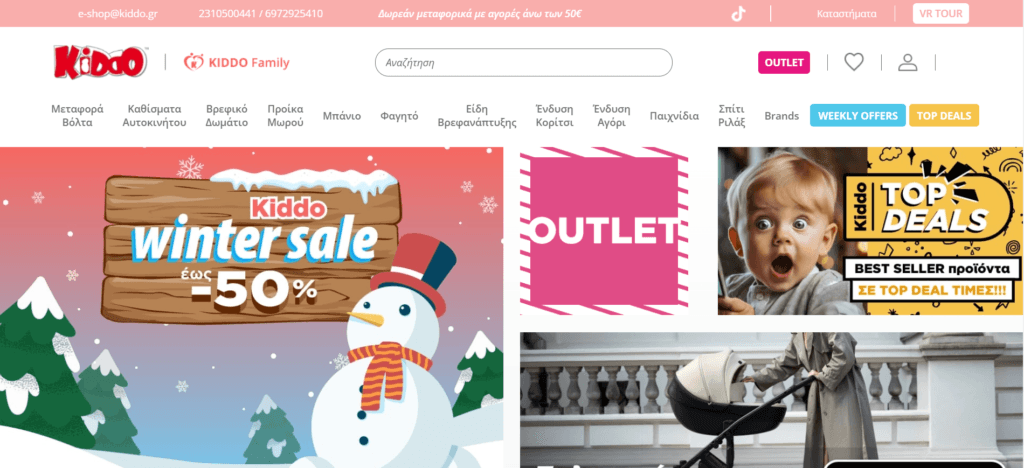Viewport: 1024px width, 468px height.
Task: Open the wishlist heart icon
Action: 854,62
